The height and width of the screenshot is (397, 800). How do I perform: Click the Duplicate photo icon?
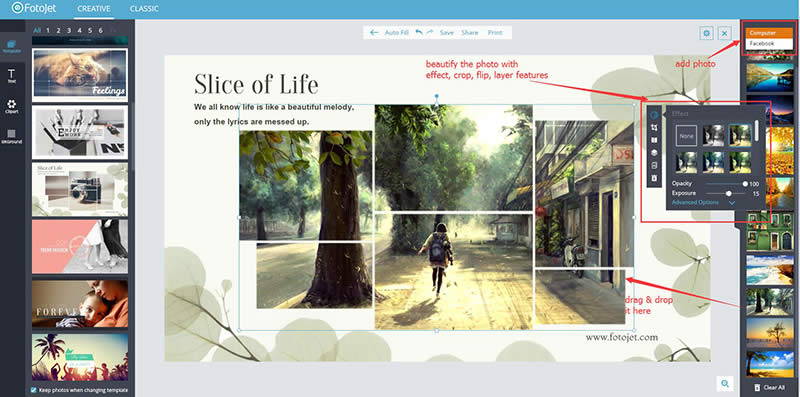654,165
